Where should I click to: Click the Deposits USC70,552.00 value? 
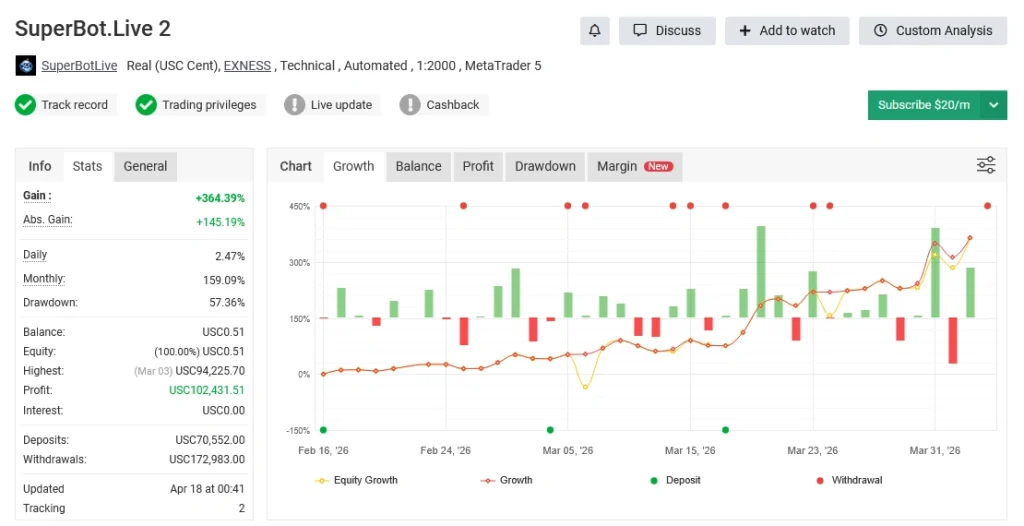[x=210, y=440]
